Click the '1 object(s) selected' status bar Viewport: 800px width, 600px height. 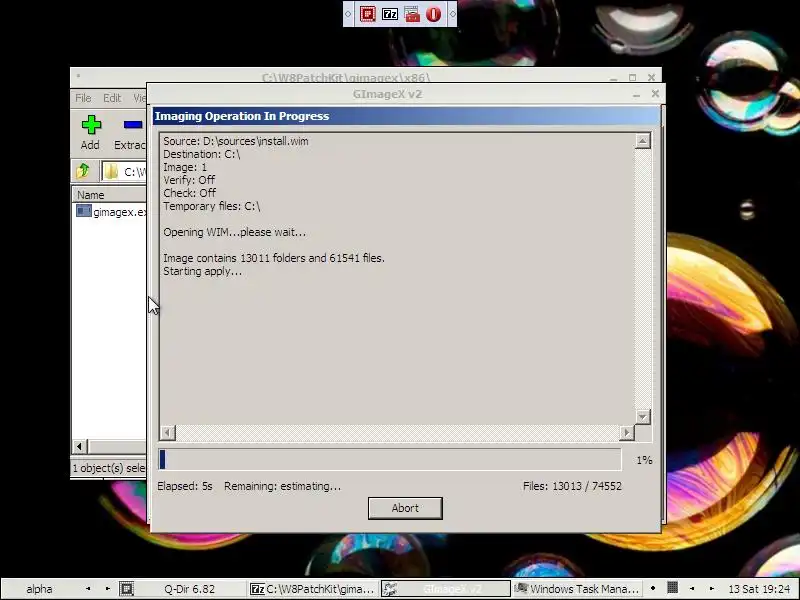(x=108, y=468)
